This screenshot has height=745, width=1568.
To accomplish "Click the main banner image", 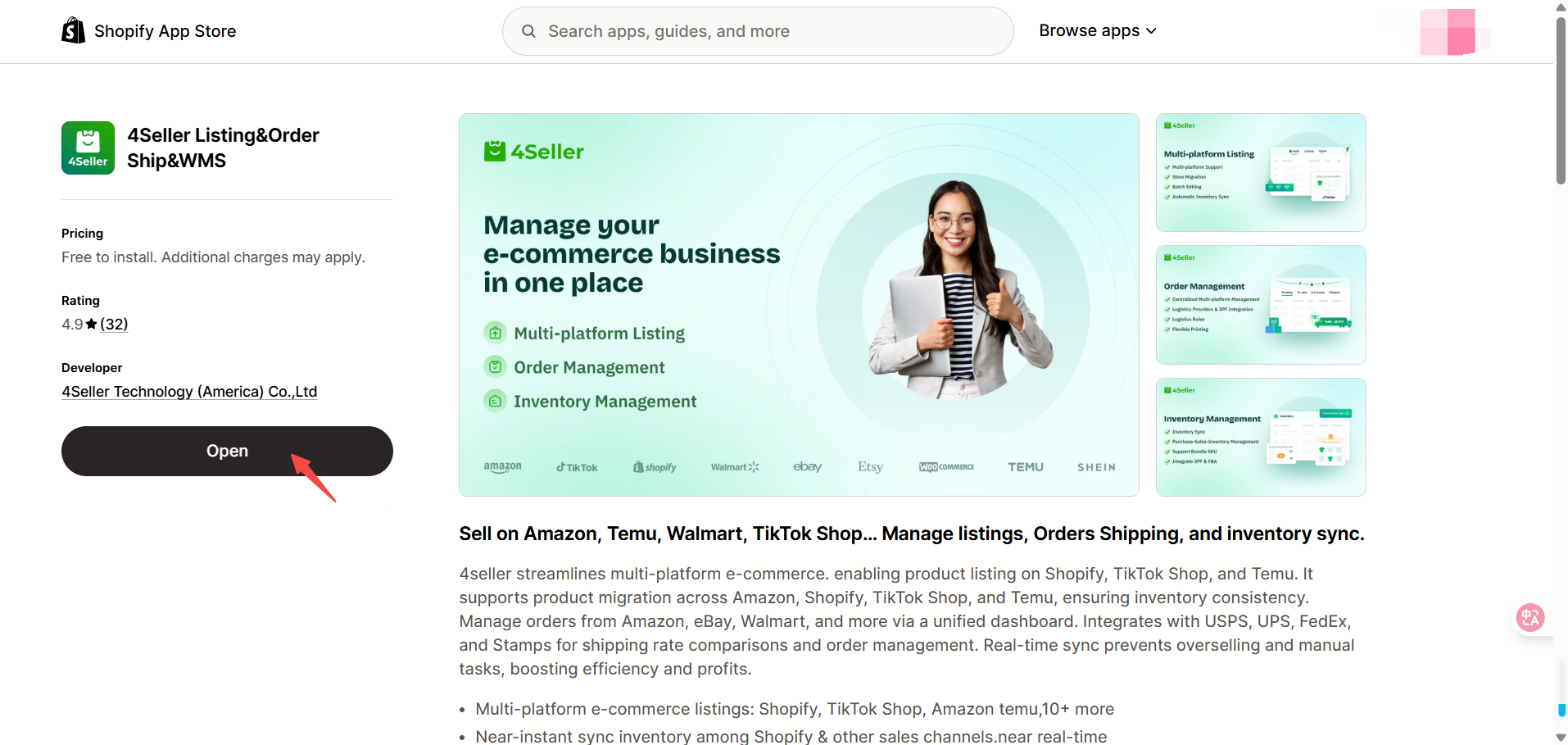I will coord(799,305).
